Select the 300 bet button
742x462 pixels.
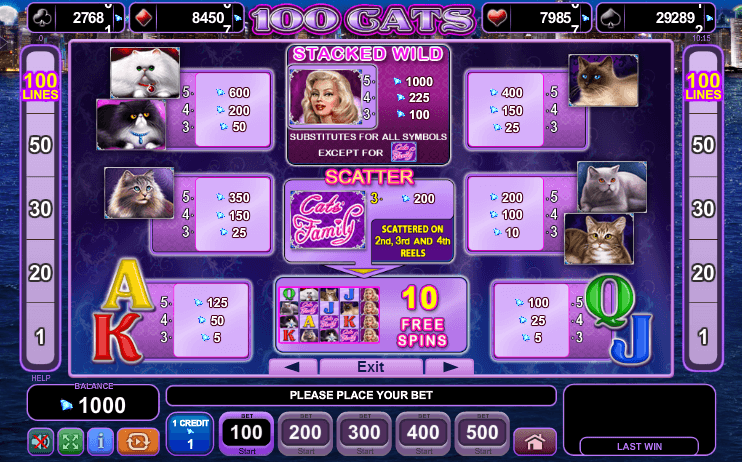364,434
